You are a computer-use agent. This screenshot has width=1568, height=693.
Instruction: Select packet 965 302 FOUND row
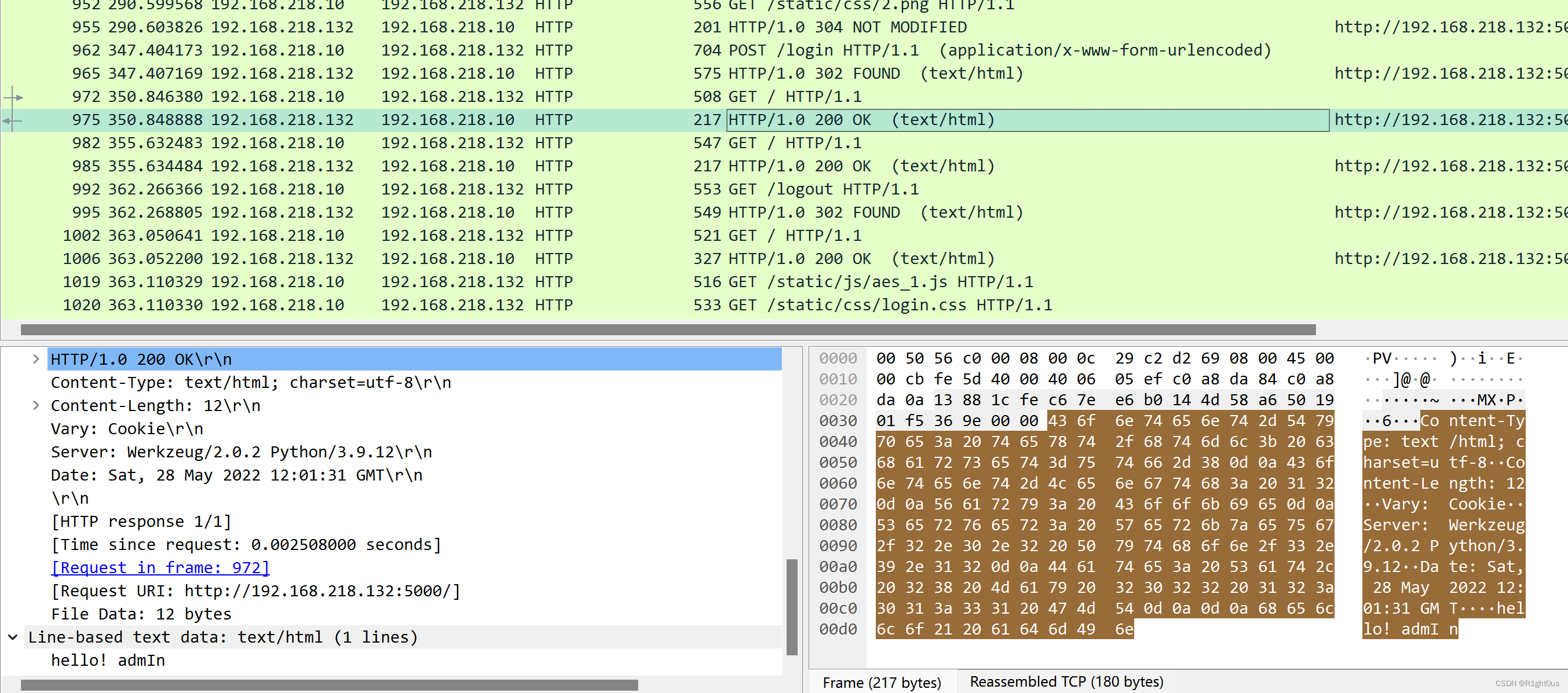[784, 74]
